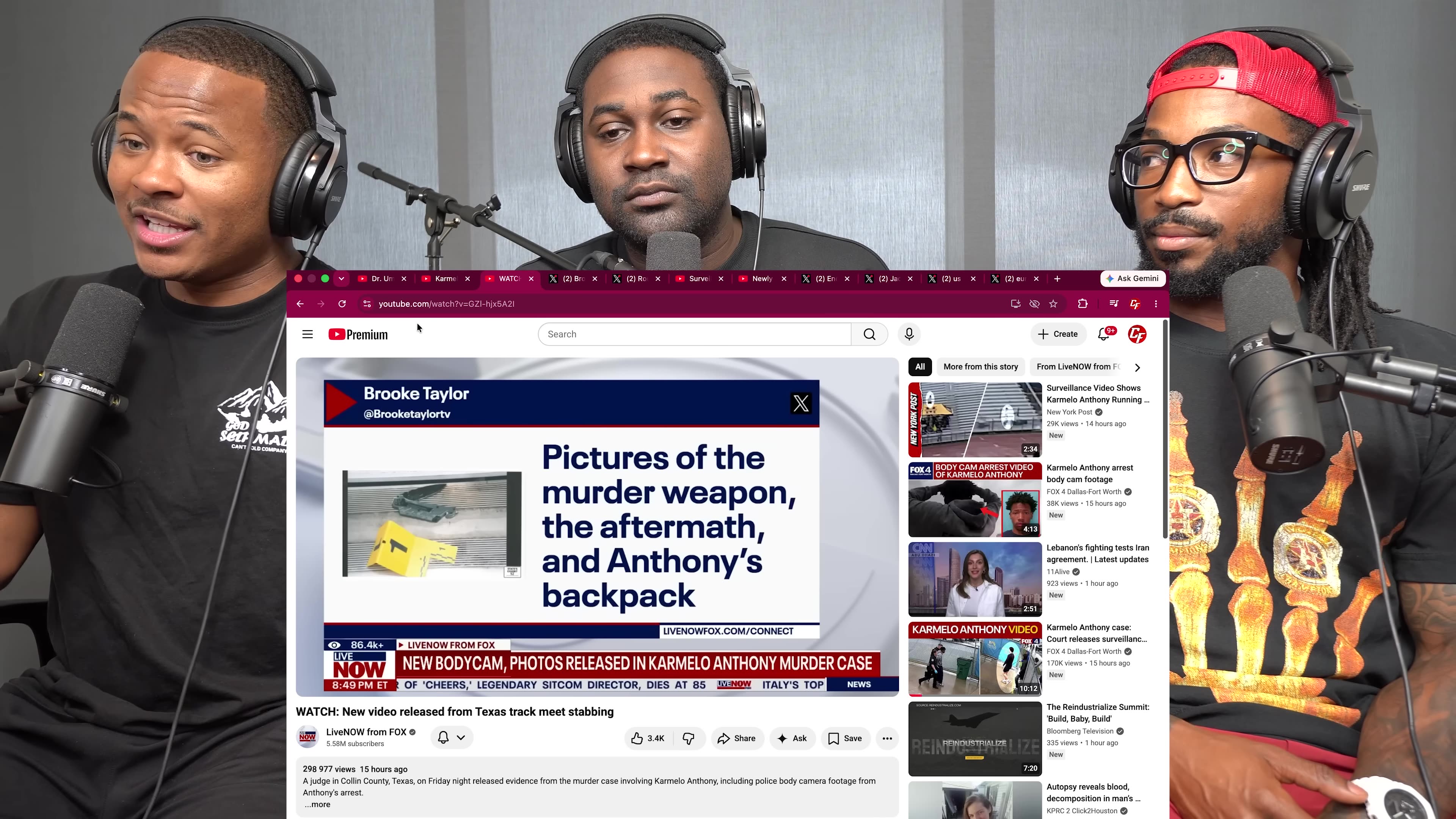This screenshot has width=1456, height=819.
Task: Open the LiveNOW from FOX channel link
Action: (366, 732)
